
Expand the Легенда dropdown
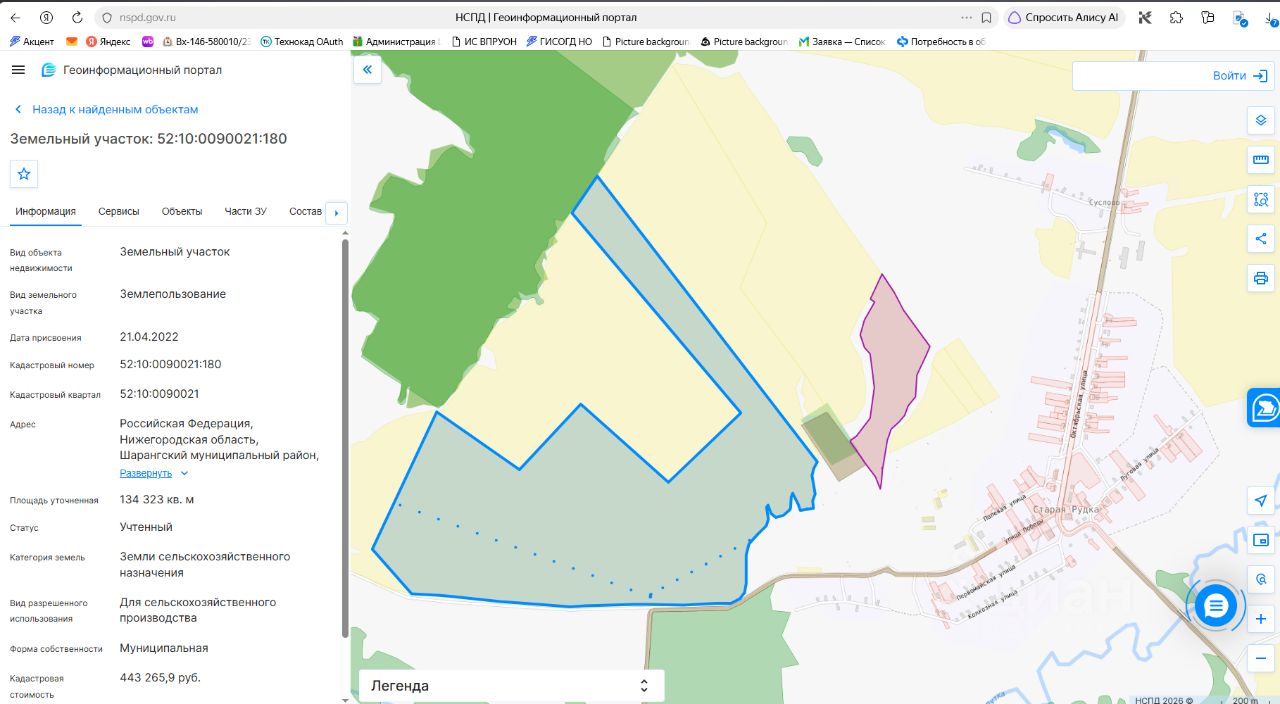pos(511,686)
